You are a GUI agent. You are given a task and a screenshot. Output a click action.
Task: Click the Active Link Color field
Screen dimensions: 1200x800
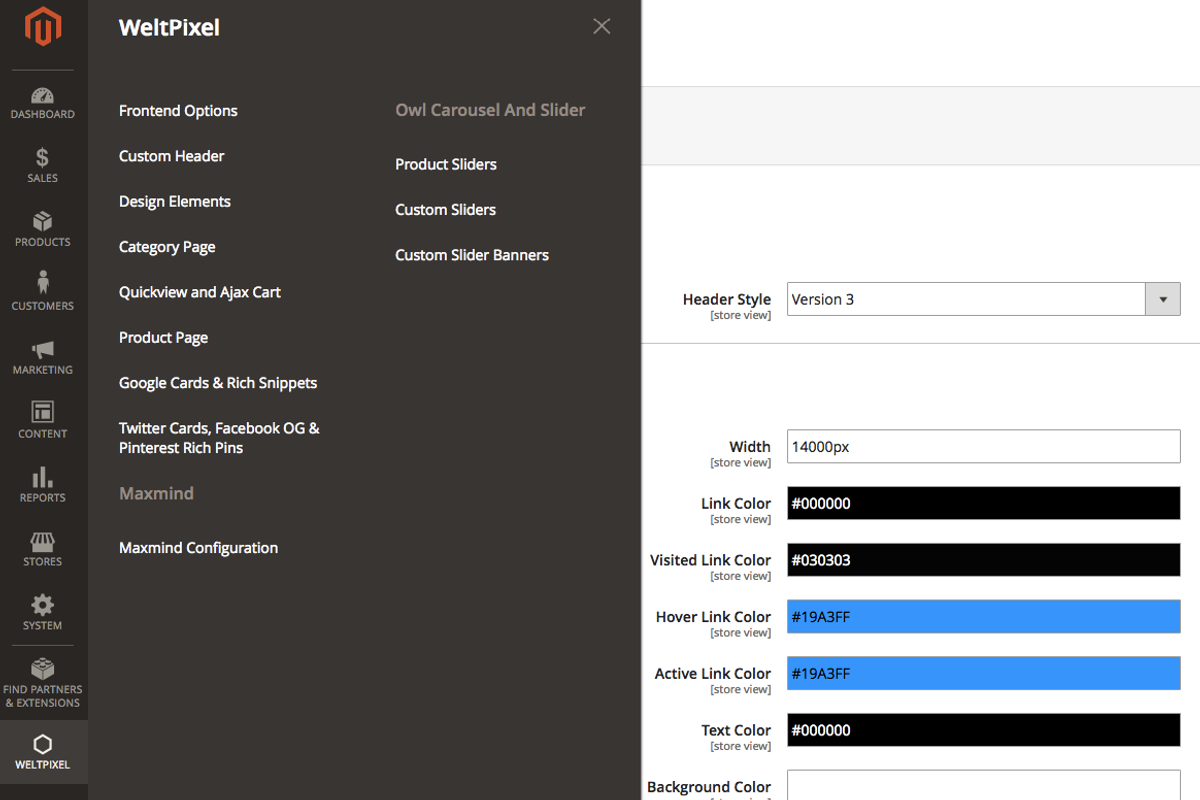click(x=984, y=674)
